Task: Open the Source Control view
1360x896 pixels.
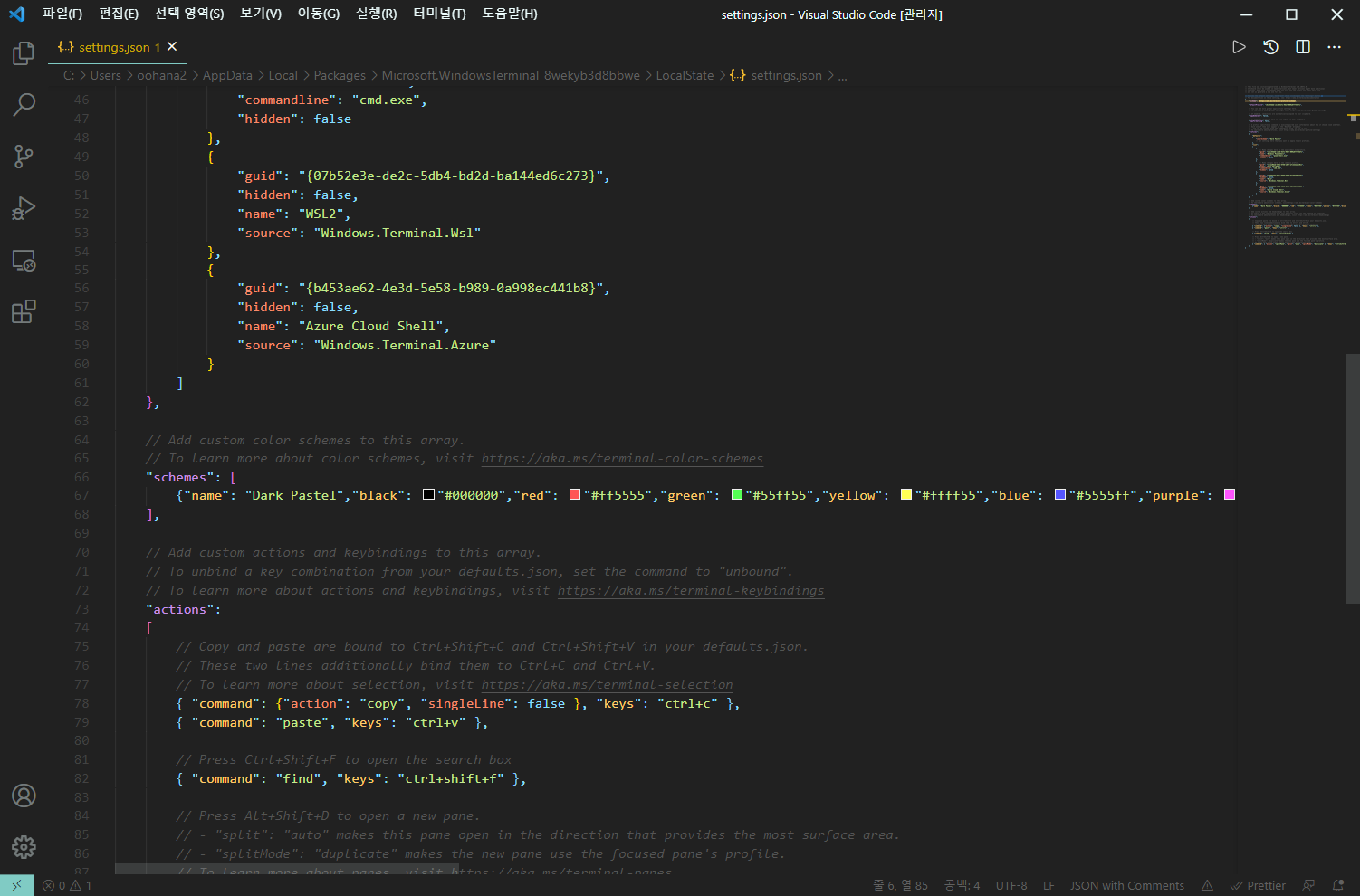Action: pyautogui.click(x=24, y=157)
